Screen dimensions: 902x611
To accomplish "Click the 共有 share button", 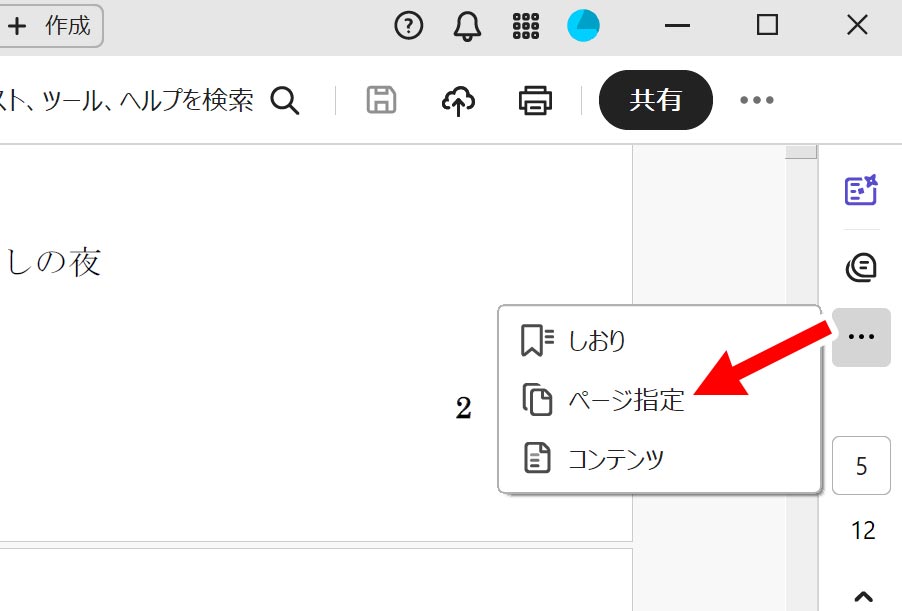I will 655,100.
